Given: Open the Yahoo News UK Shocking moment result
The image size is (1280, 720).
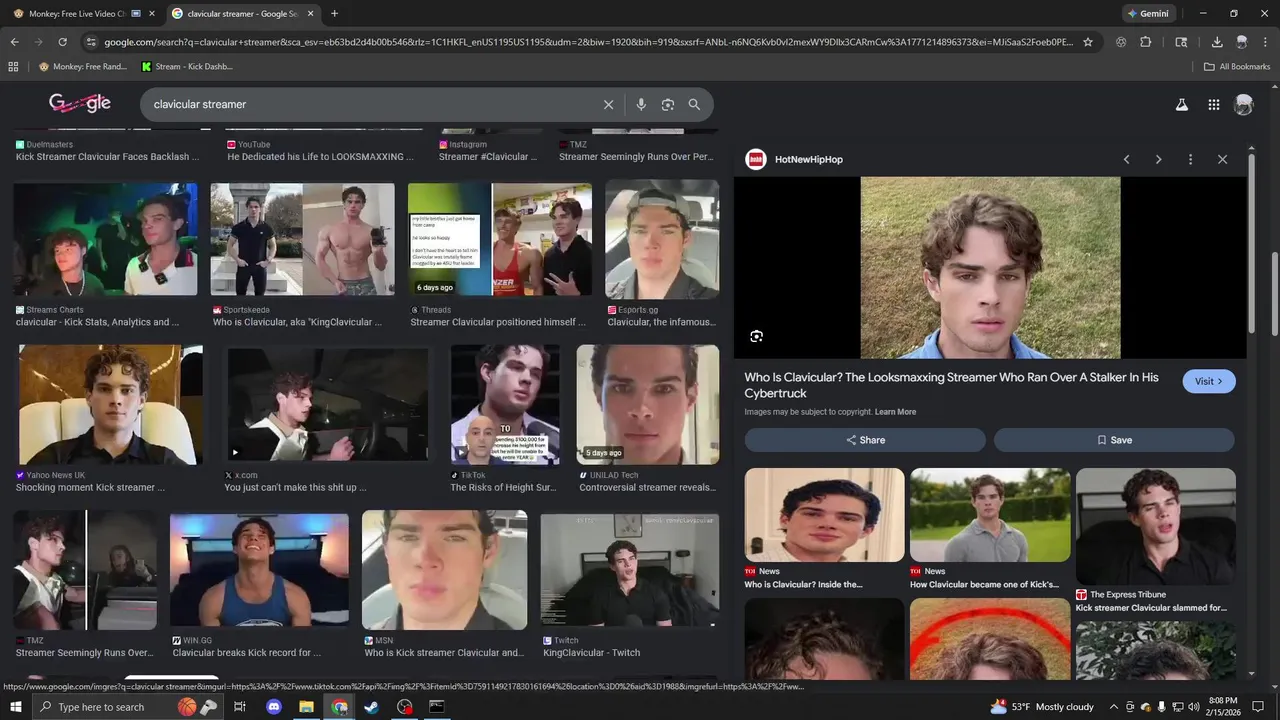Looking at the screenshot, I should 110,405.
